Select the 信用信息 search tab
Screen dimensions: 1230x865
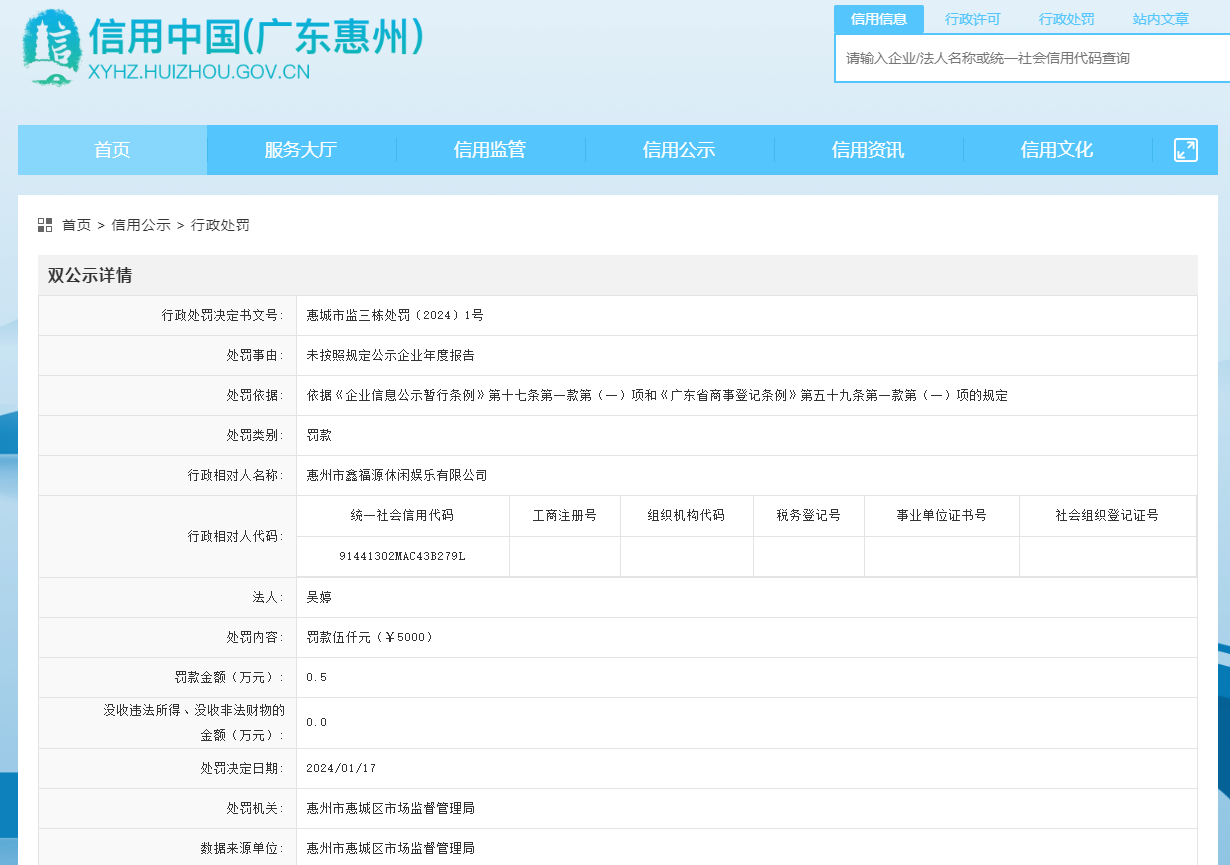pos(879,19)
